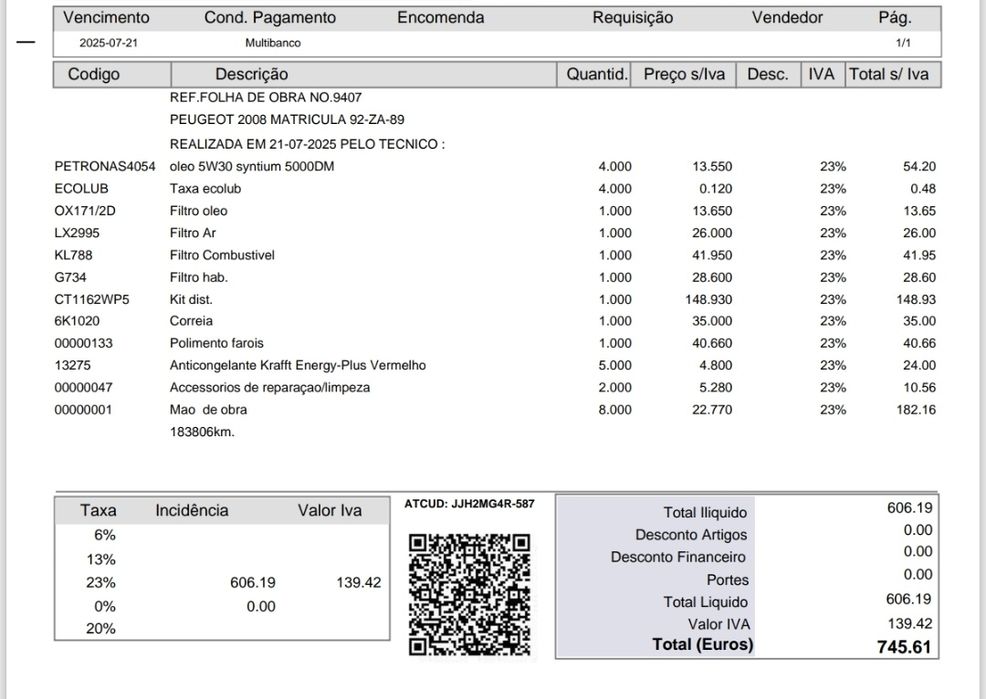Click payment condition Multibanco
986x699 pixels.
click(x=273, y=43)
